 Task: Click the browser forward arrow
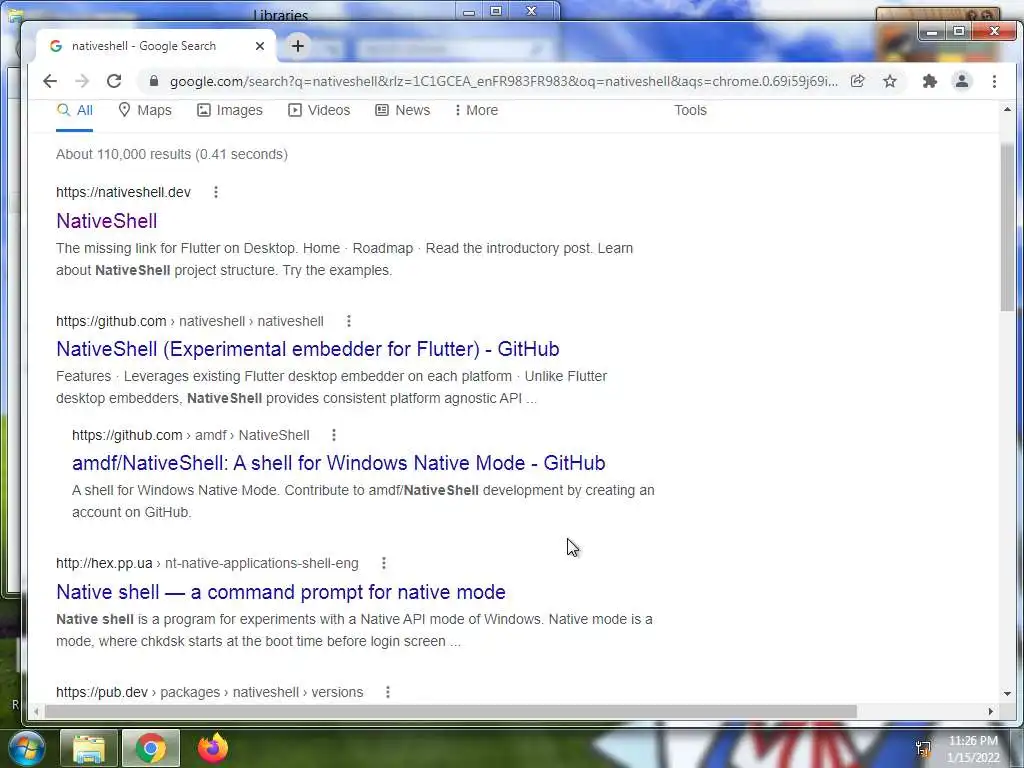click(82, 81)
